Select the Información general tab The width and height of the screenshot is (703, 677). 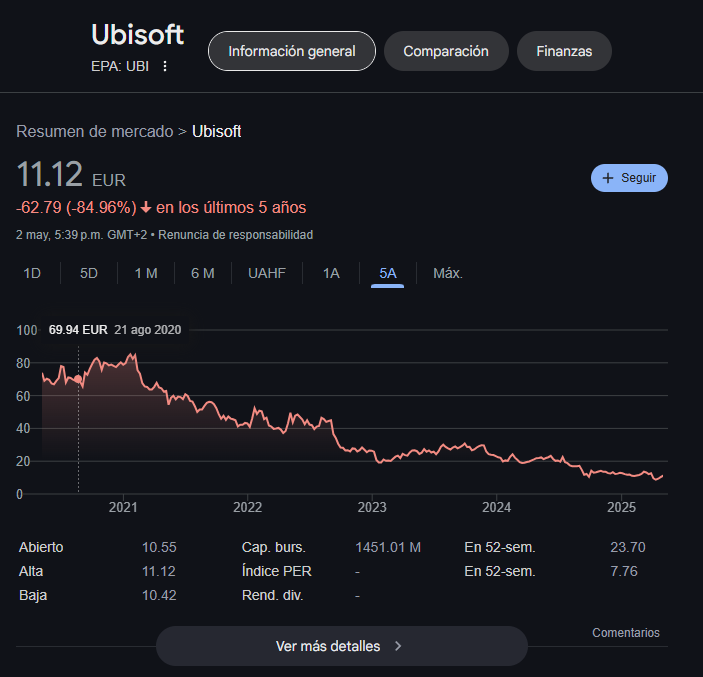(x=292, y=51)
